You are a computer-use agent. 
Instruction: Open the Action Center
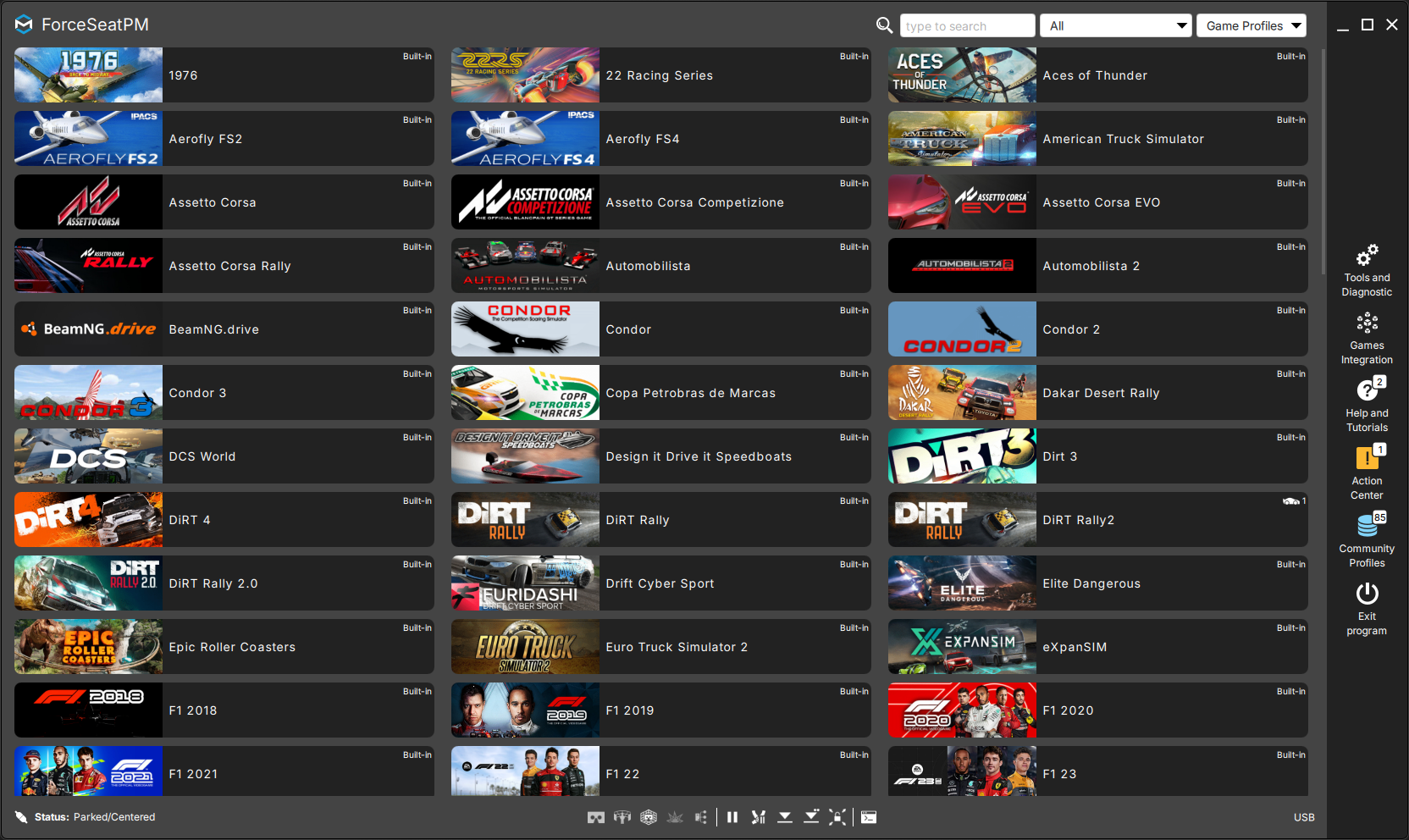tap(1367, 473)
